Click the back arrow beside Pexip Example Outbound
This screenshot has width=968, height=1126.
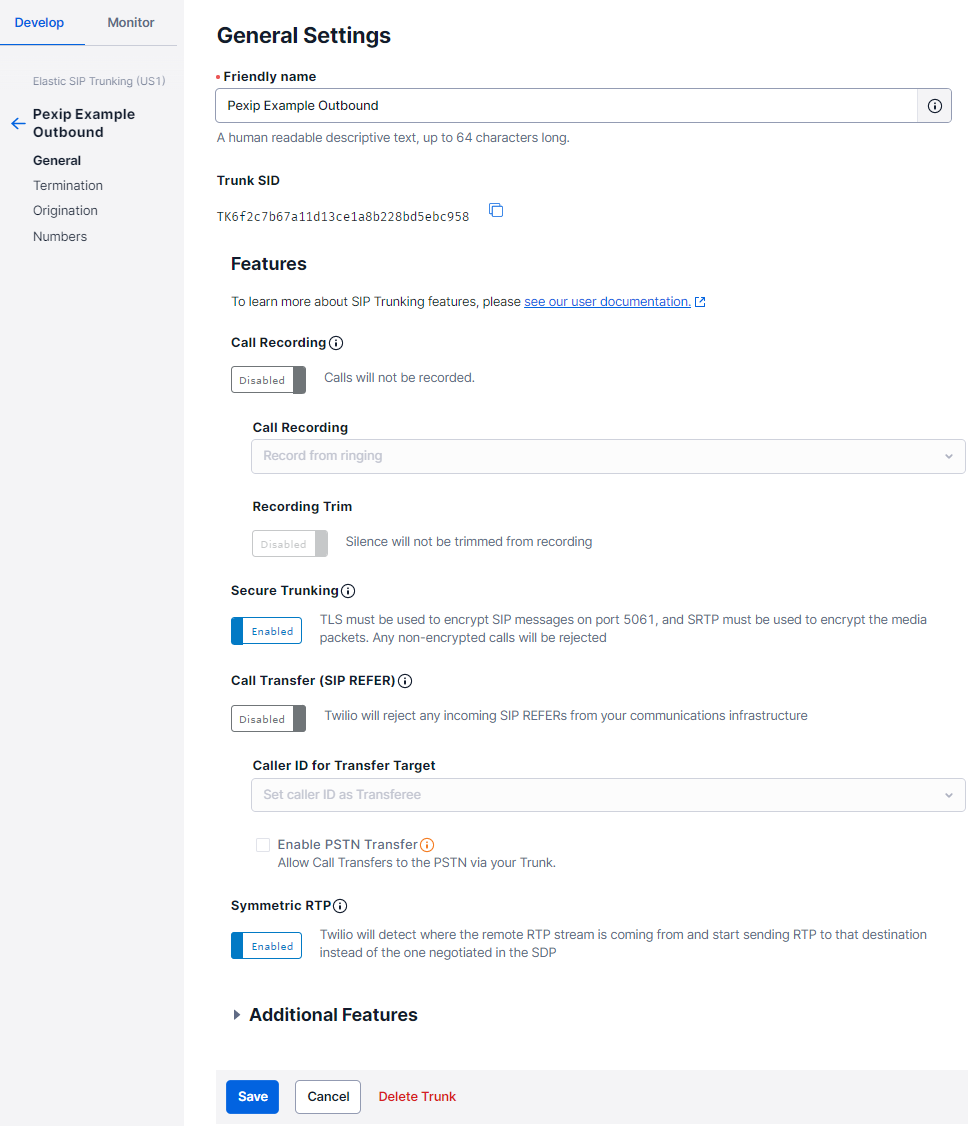click(18, 124)
